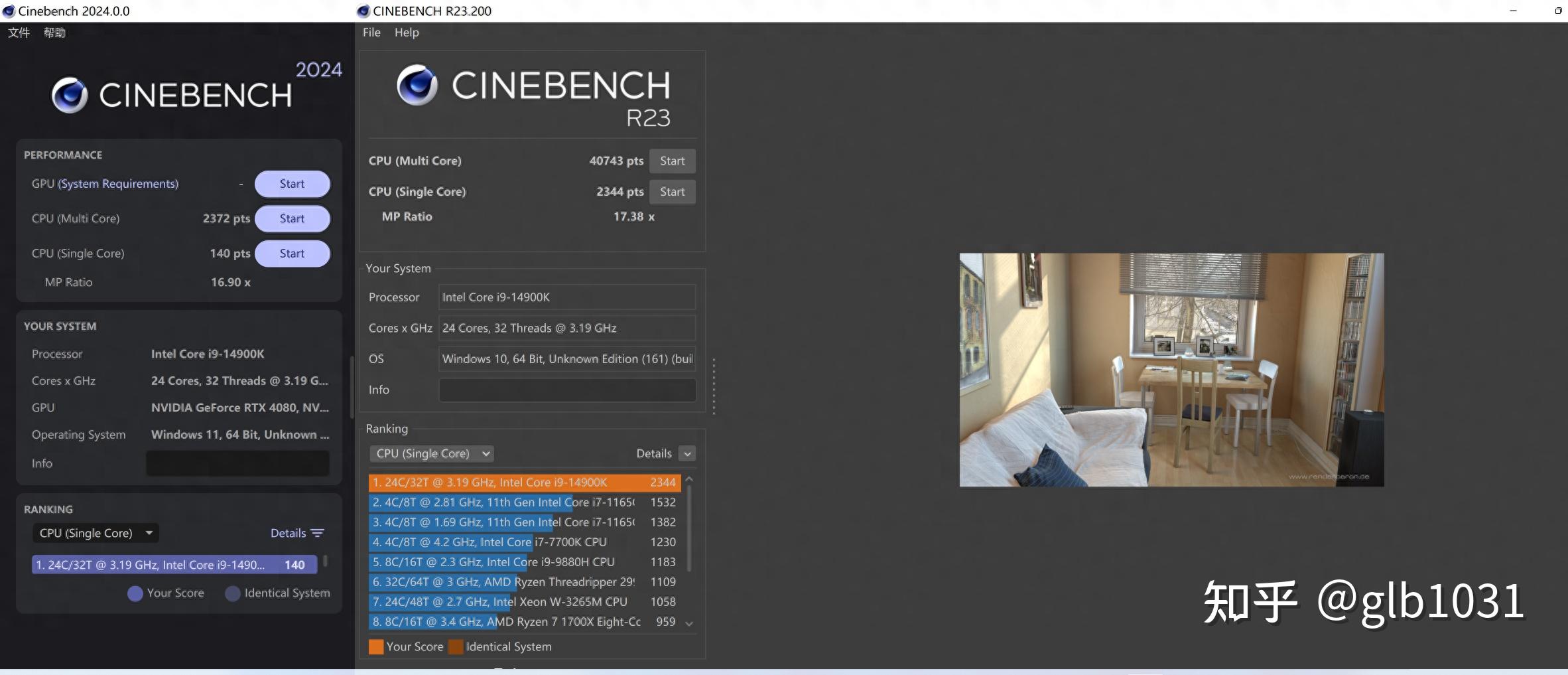The height and width of the screenshot is (675, 1568).
Task: Open the Help menu in Cinebench R23
Action: coord(407,33)
